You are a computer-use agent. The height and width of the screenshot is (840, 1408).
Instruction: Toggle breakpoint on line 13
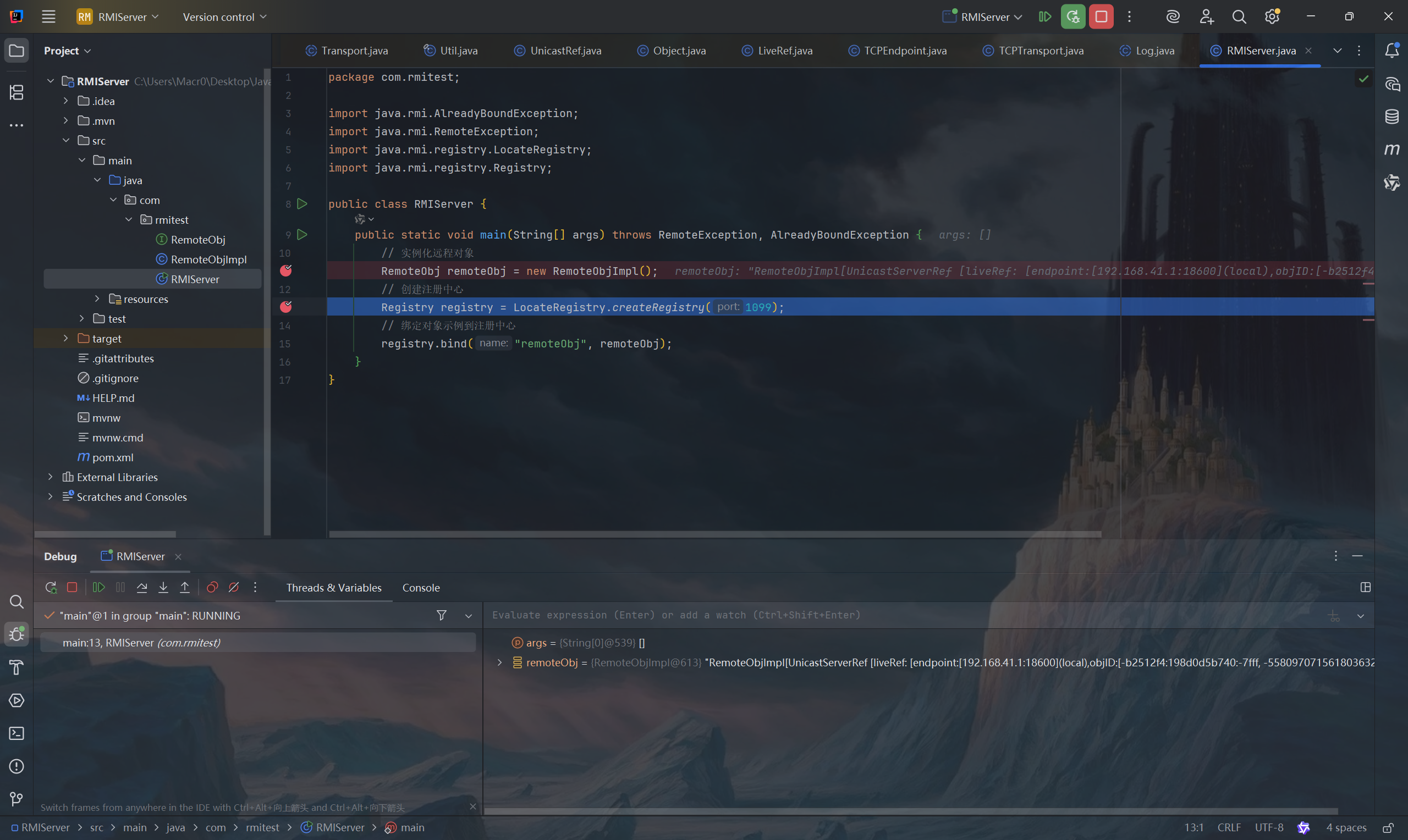tap(286, 307)
